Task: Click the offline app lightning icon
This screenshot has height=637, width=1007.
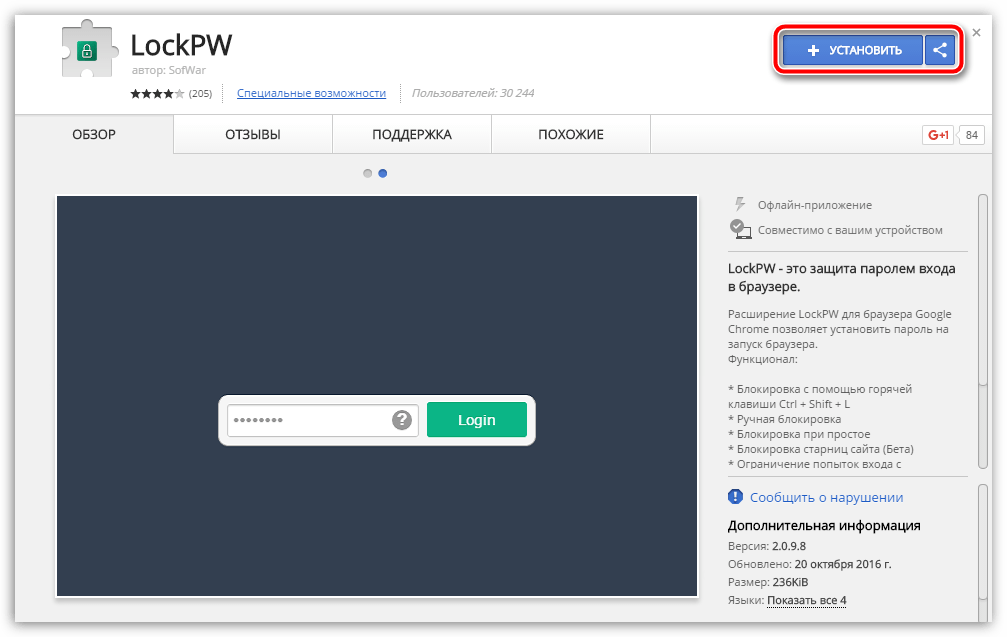Action: point(740,204)
